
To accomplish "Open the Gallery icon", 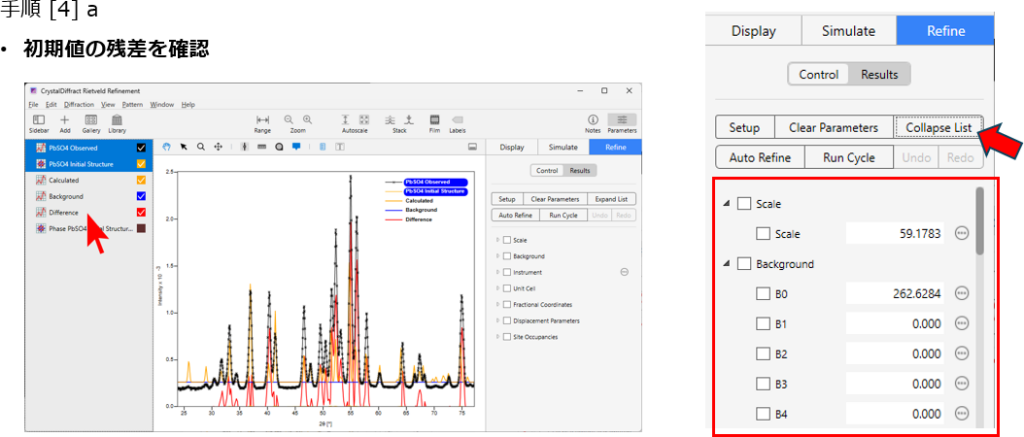I will [91, 119].
